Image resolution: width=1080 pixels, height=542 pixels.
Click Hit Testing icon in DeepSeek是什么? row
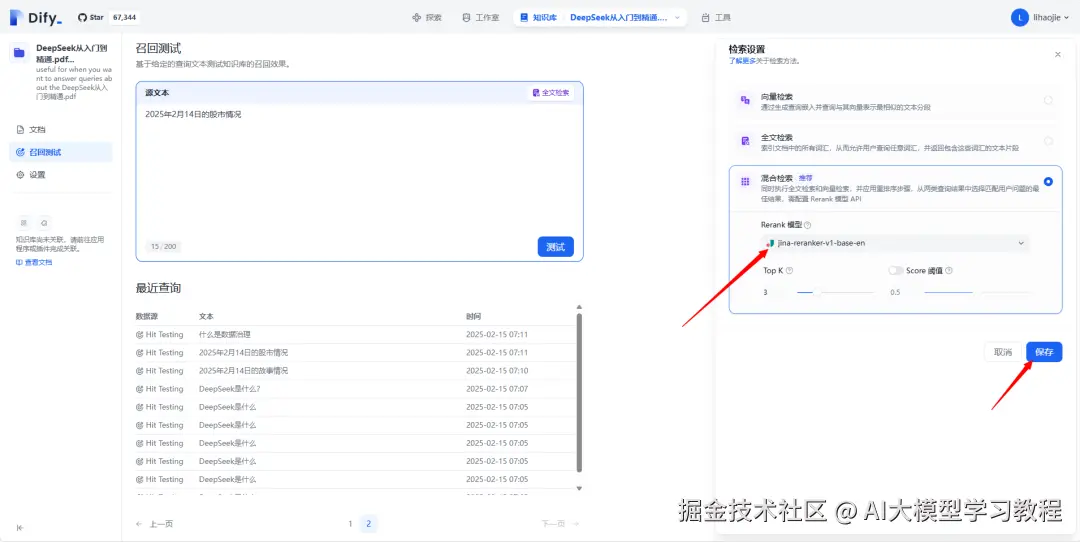[140, 389]
